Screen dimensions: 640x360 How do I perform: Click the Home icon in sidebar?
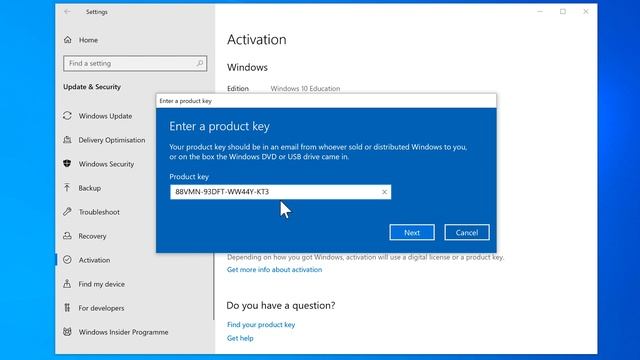pos(68,40)
